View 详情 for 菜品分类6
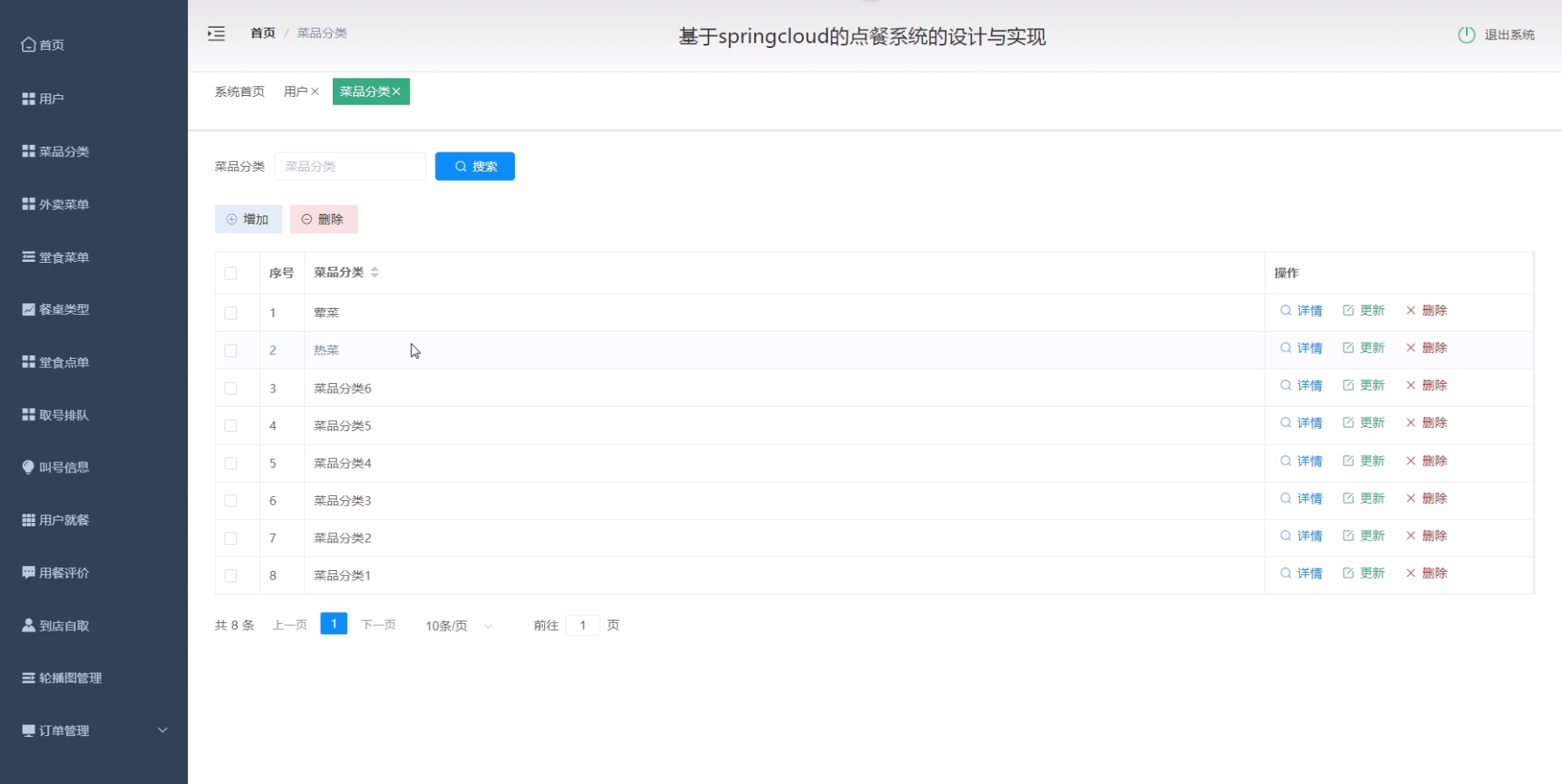Viewport: 1562px width, 784px height. point(1301,386)
